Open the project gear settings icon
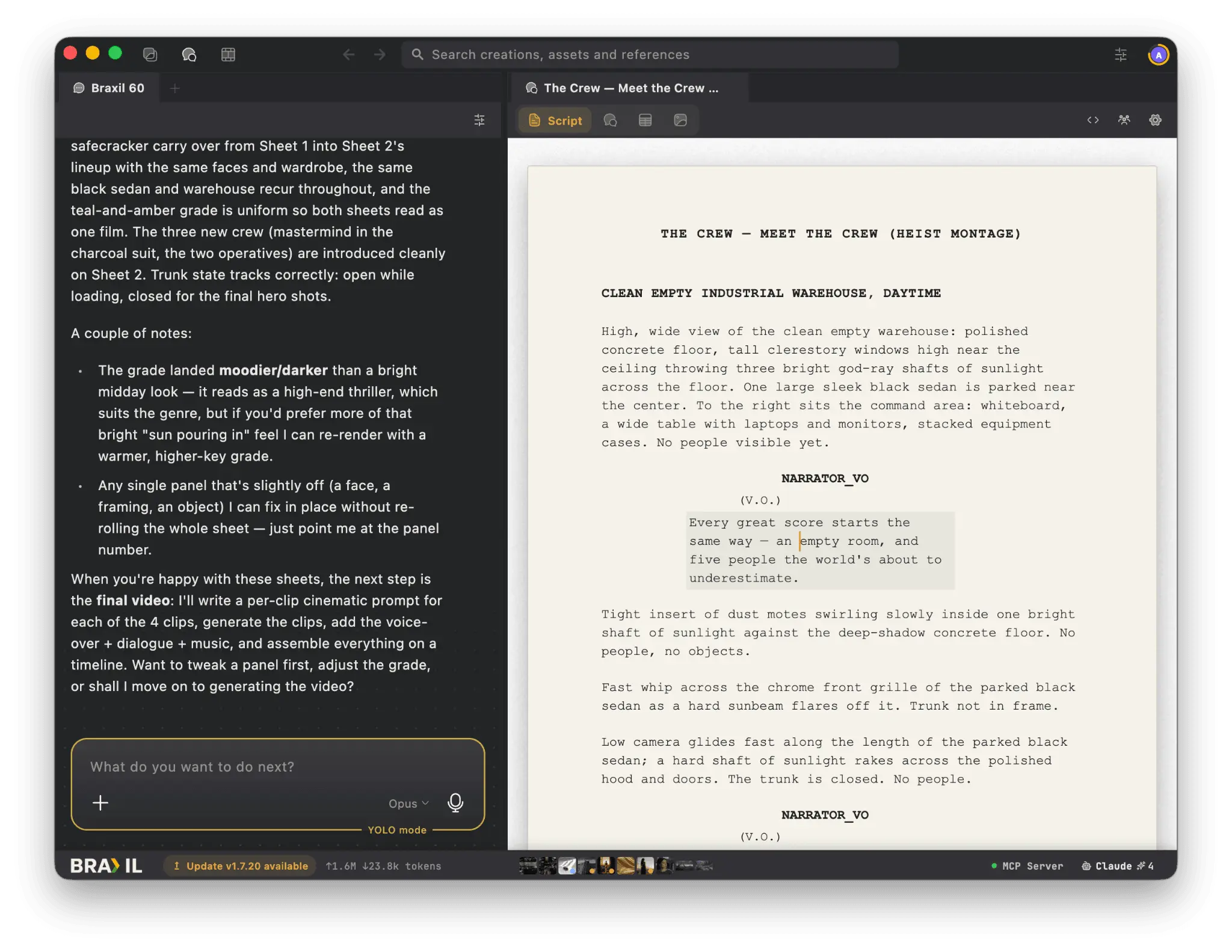The image size is (1232, 952). pos(1155,120)
